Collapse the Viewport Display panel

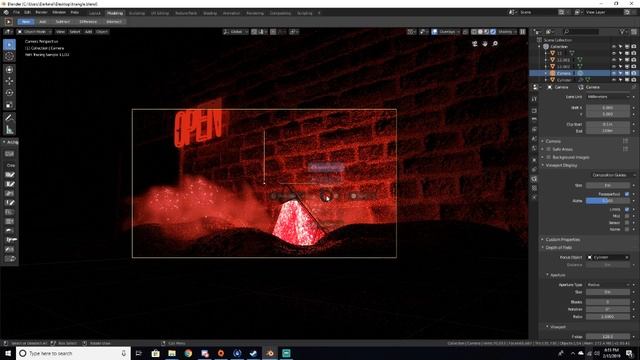pos(561,165)
